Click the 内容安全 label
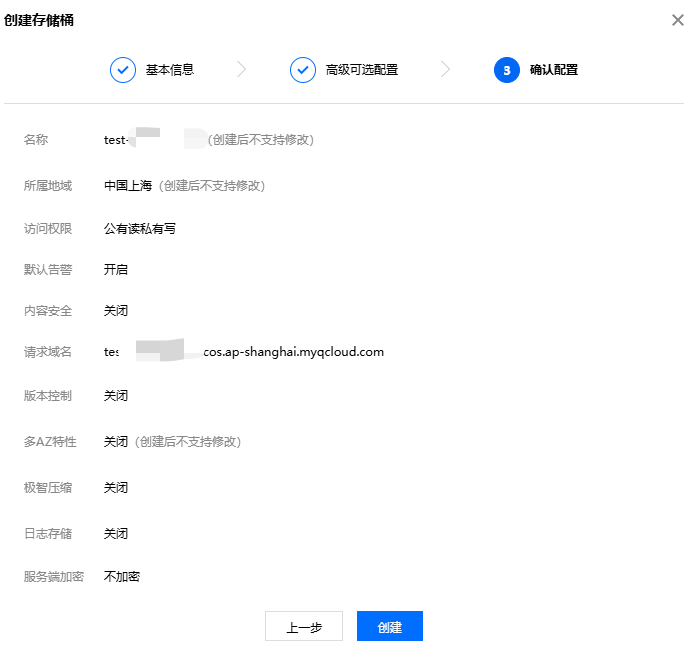This screenshot has height=658, width=691. pyautogui.click(x=48, y=311)
